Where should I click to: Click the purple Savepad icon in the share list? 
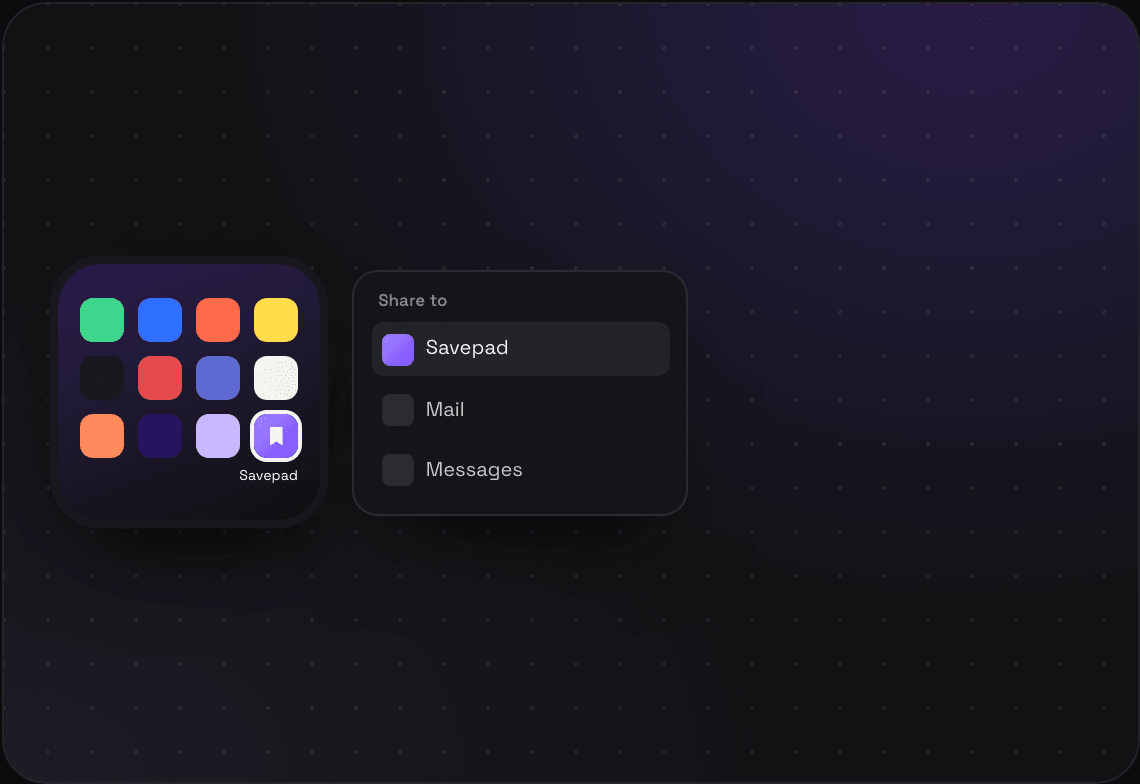point(398,350)
